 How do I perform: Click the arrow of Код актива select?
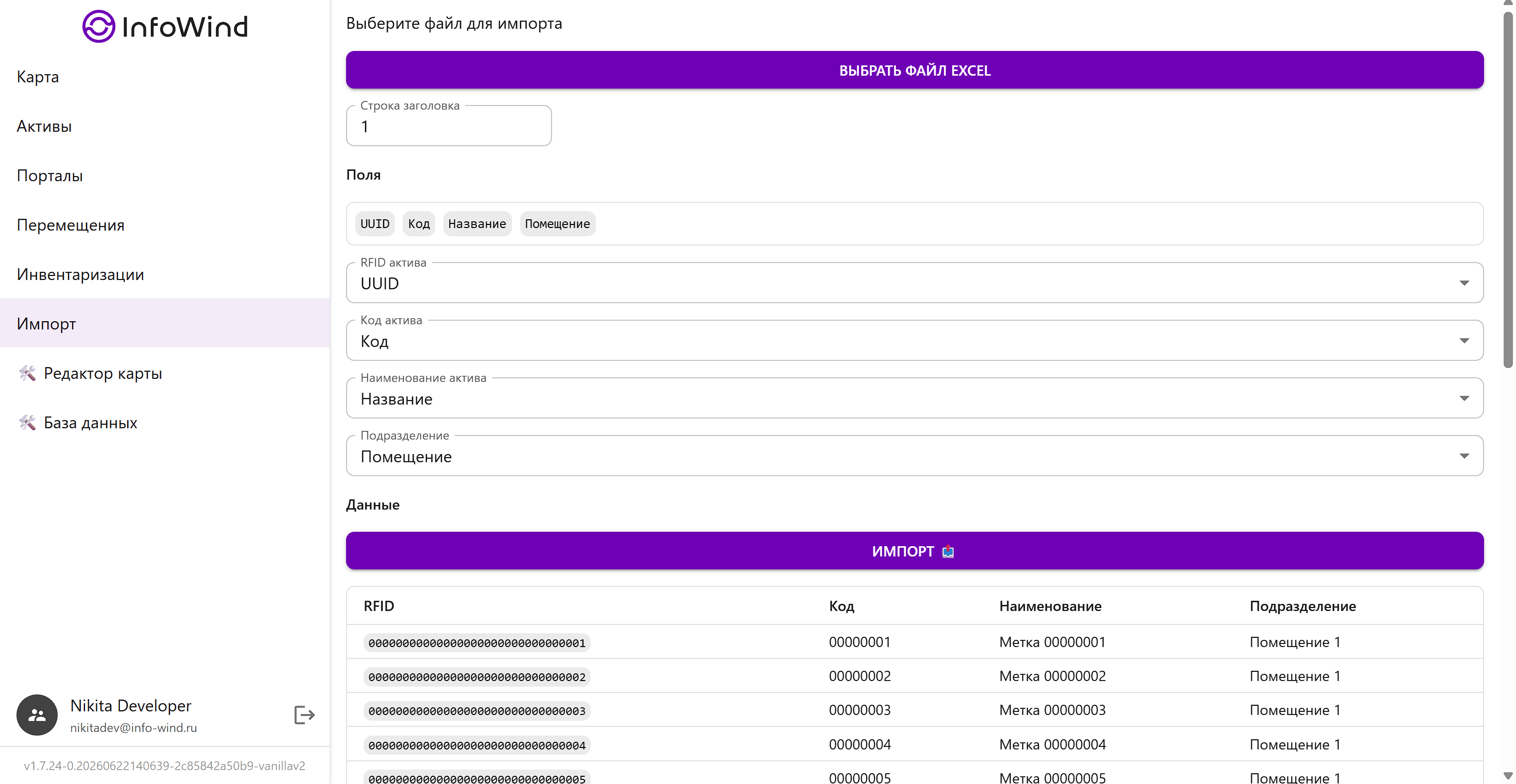1464,341
